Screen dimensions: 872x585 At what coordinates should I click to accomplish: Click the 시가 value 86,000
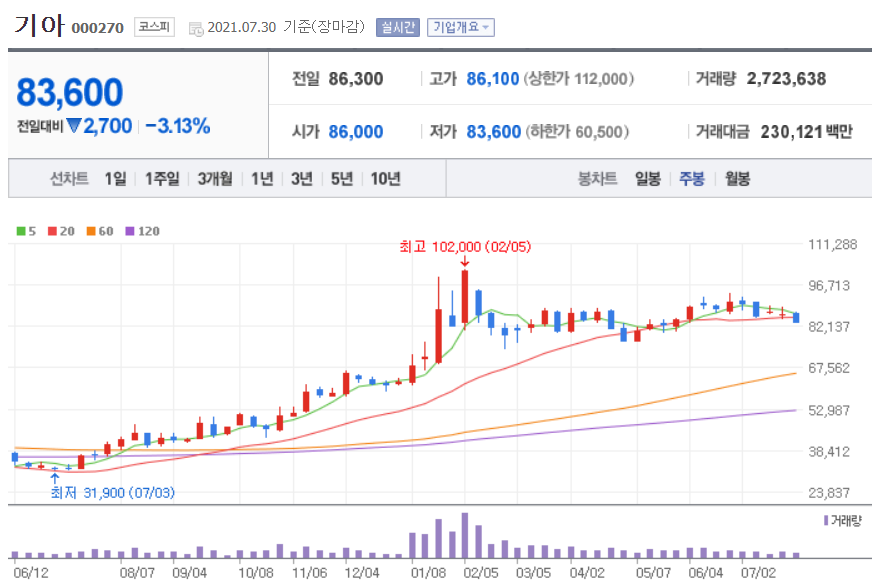click(x=355, y=132)
